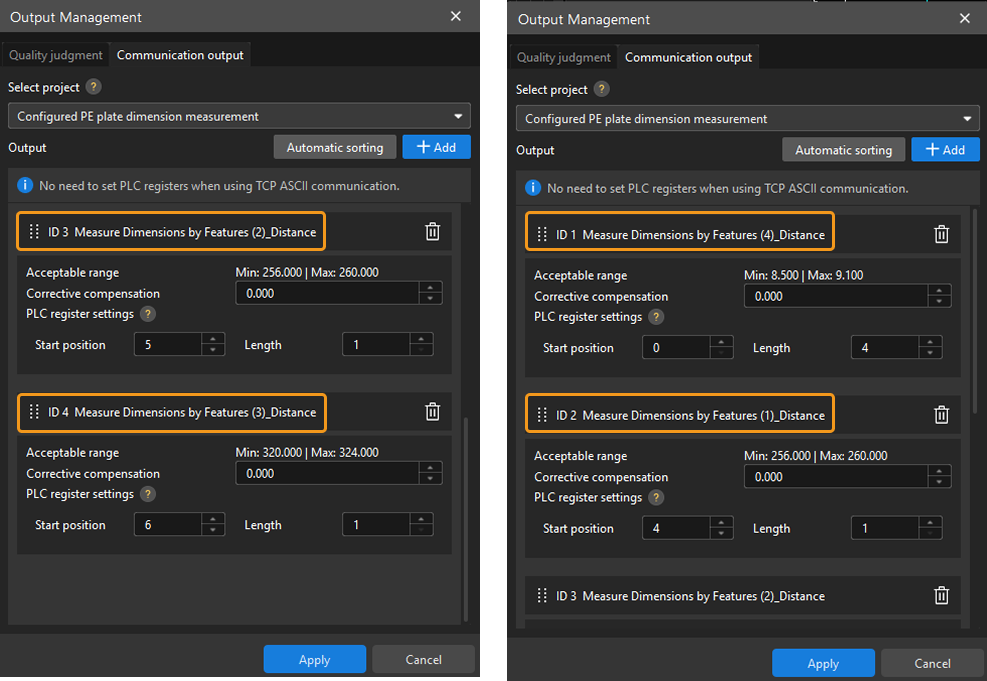The height and width of the screenshot is (681, 987).
Task: Delete the ID 2 output entry
Action: point(941,415)
